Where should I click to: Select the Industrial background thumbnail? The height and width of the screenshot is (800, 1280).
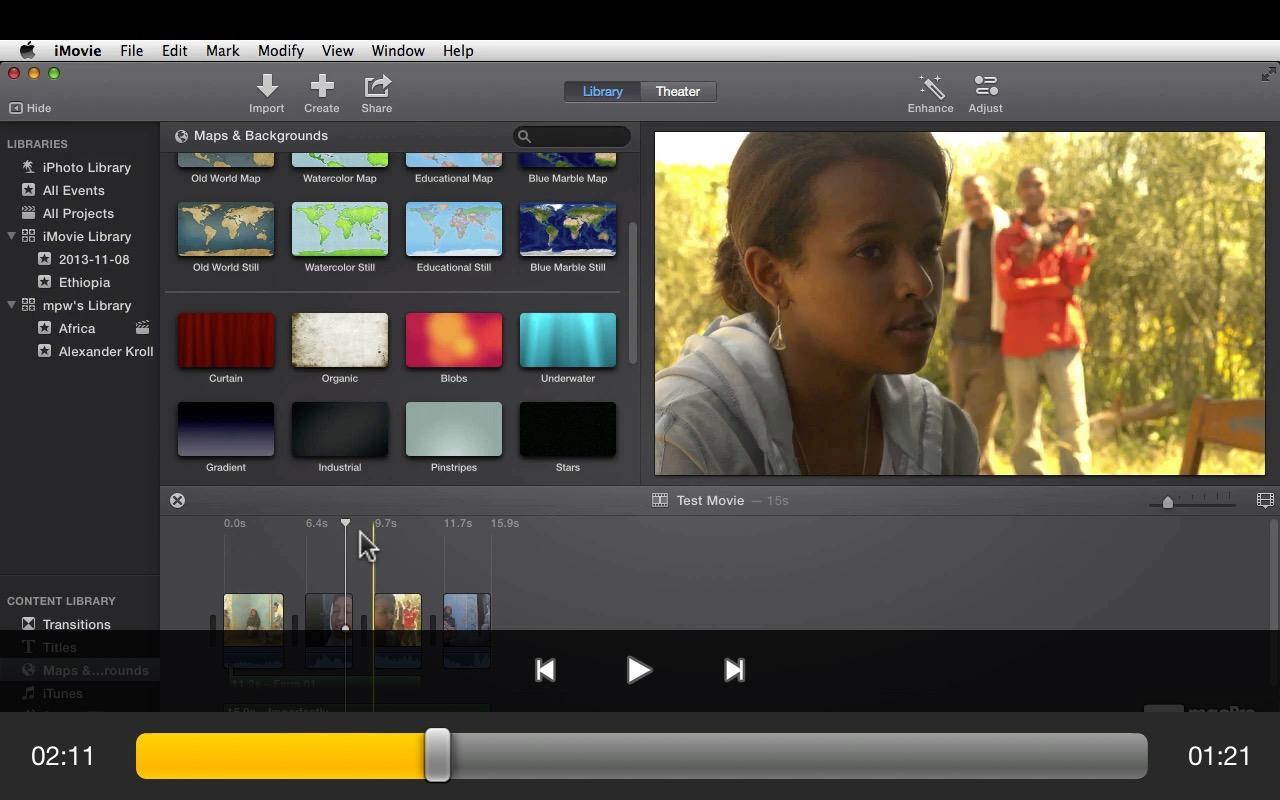340,429
